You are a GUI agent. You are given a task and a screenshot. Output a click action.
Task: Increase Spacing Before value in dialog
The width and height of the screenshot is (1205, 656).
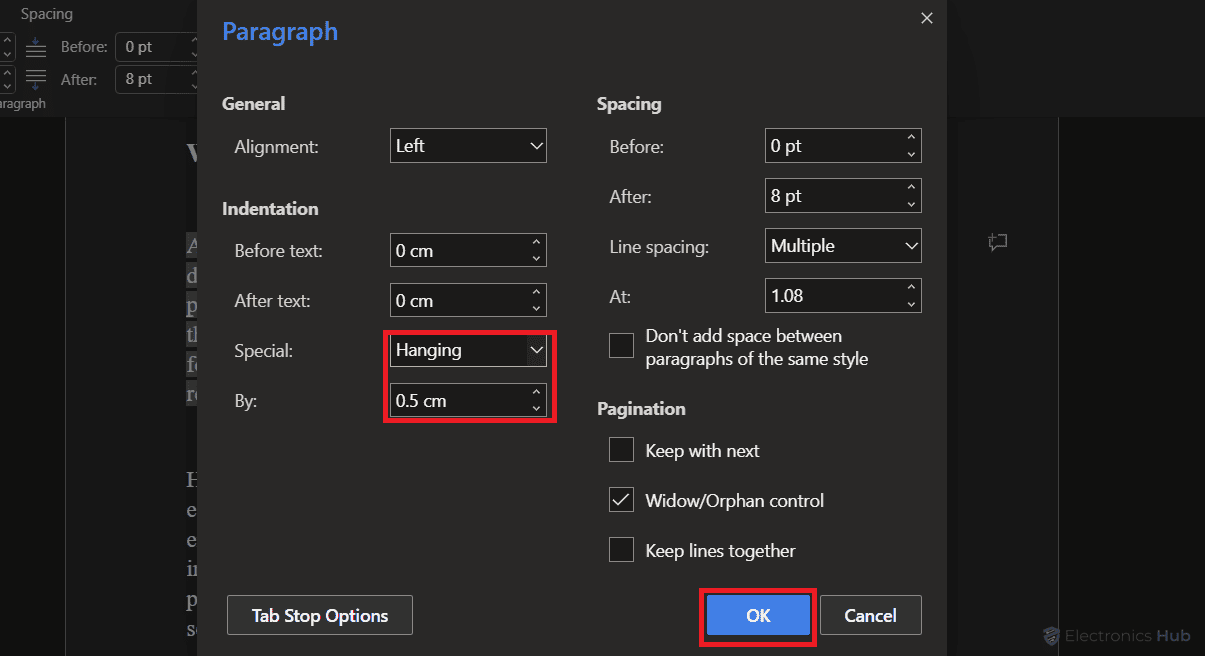coord(911,137)
